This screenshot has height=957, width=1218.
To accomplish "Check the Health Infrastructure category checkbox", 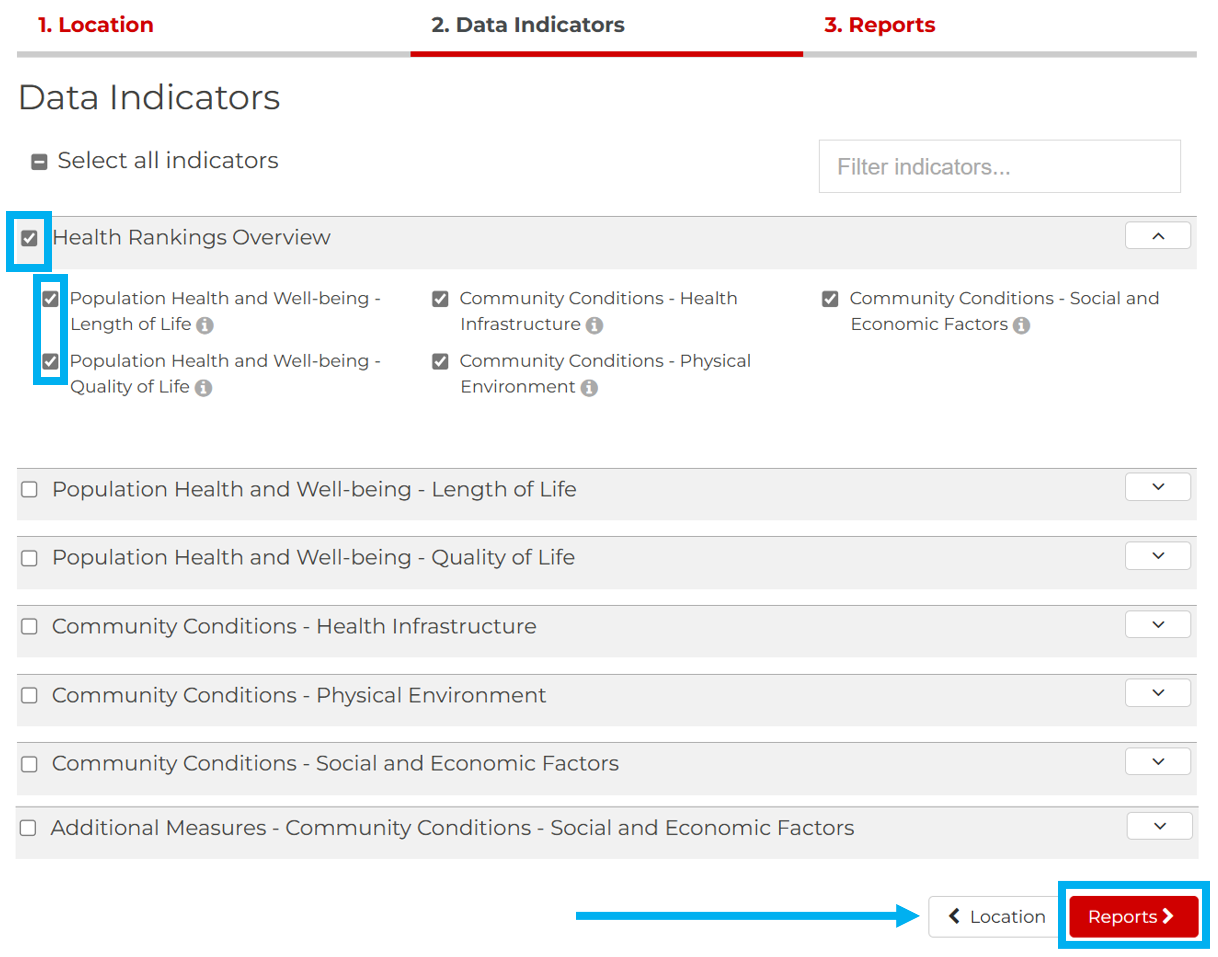I will point(29,627).
